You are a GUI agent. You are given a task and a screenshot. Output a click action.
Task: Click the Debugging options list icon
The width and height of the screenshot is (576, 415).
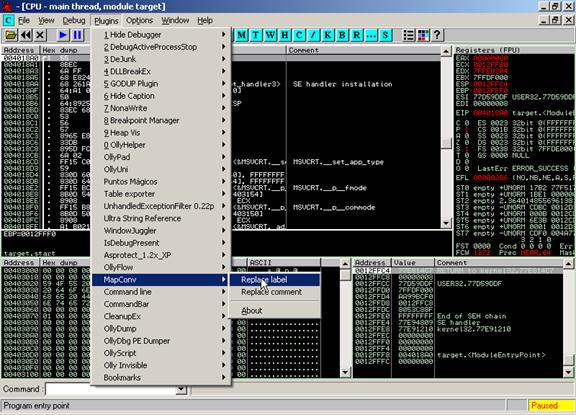(x=408, y=35)
